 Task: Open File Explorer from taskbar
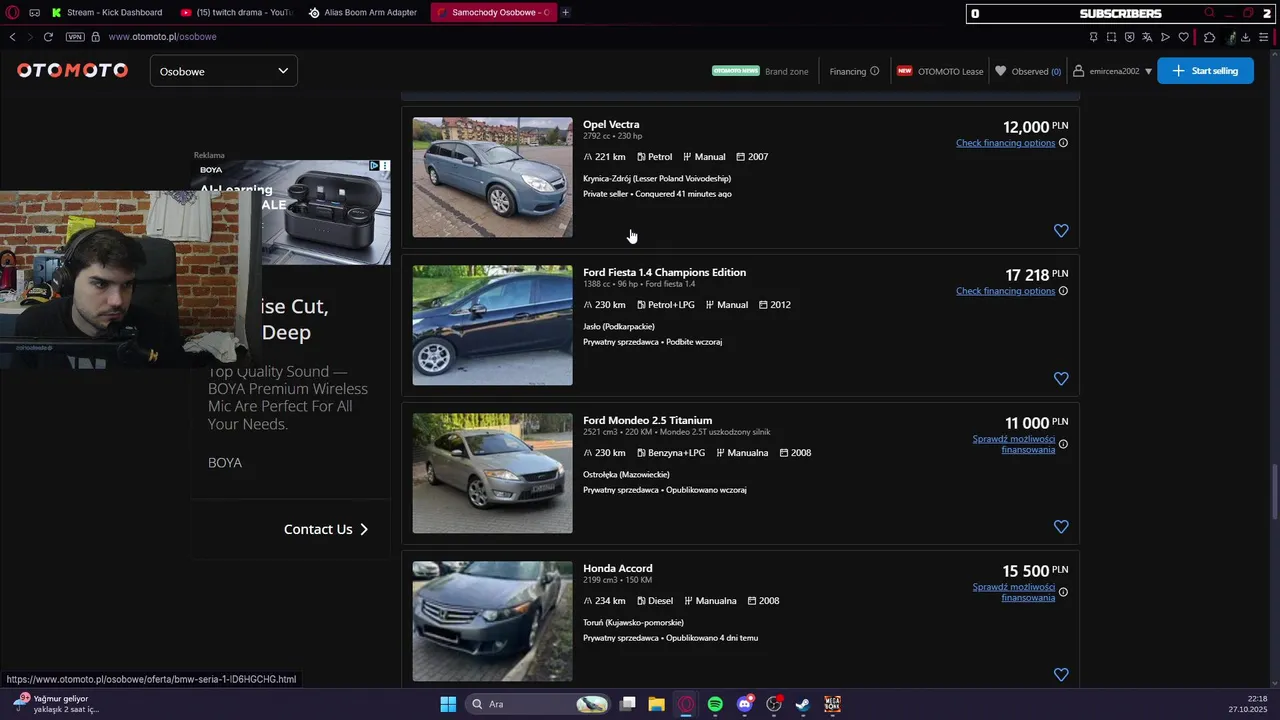coord(656,704)
